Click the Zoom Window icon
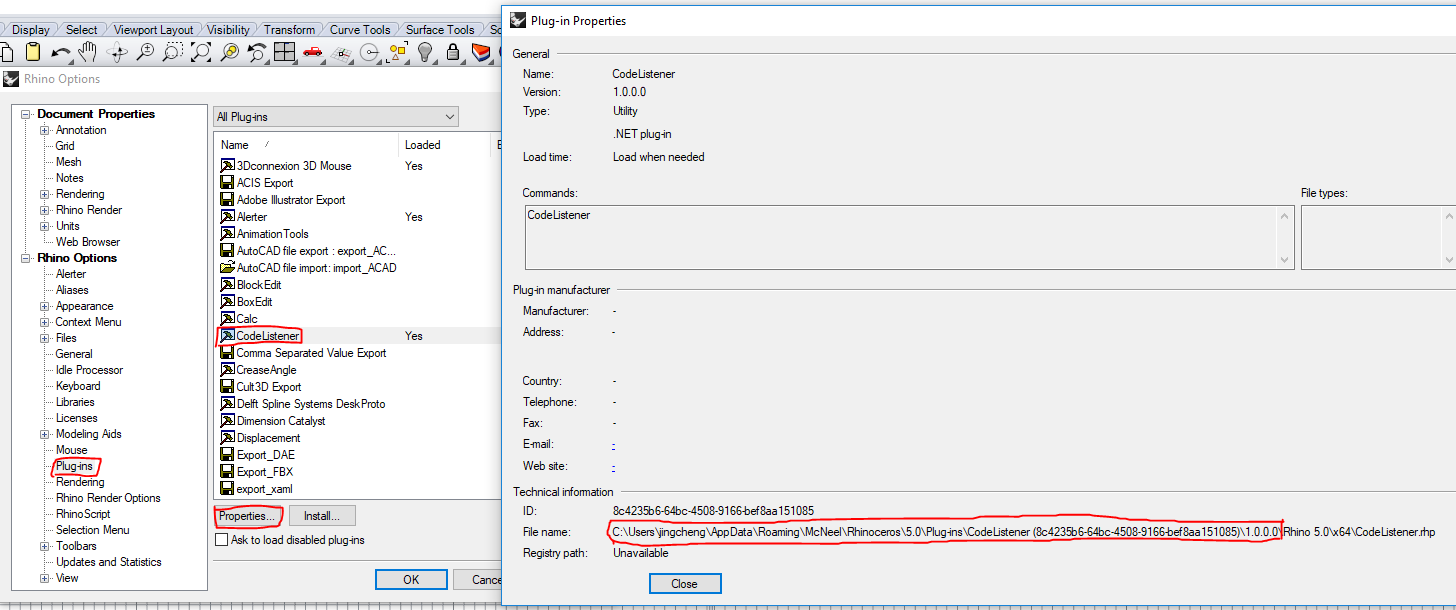Viewport: 1456px width, 610px height. point(174,53)
